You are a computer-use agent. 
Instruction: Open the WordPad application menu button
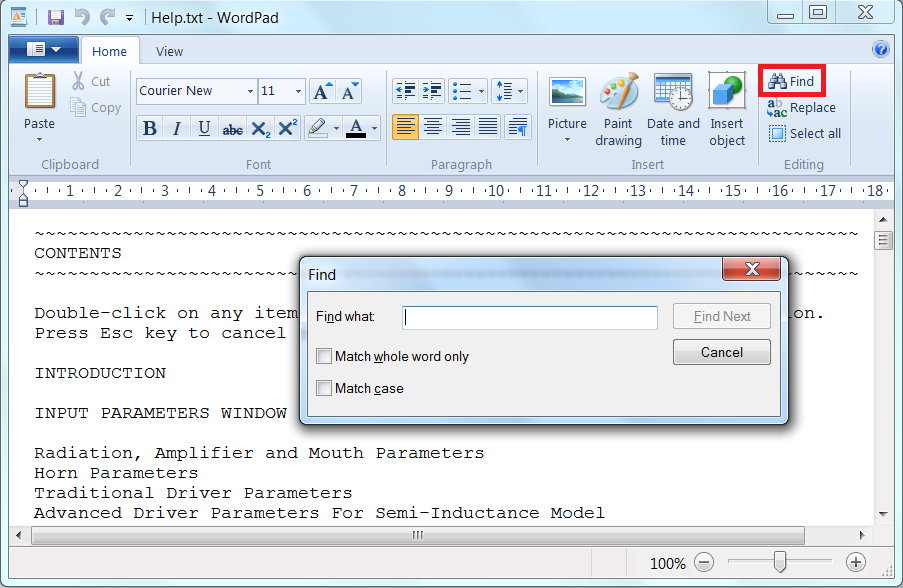(44, 50)
